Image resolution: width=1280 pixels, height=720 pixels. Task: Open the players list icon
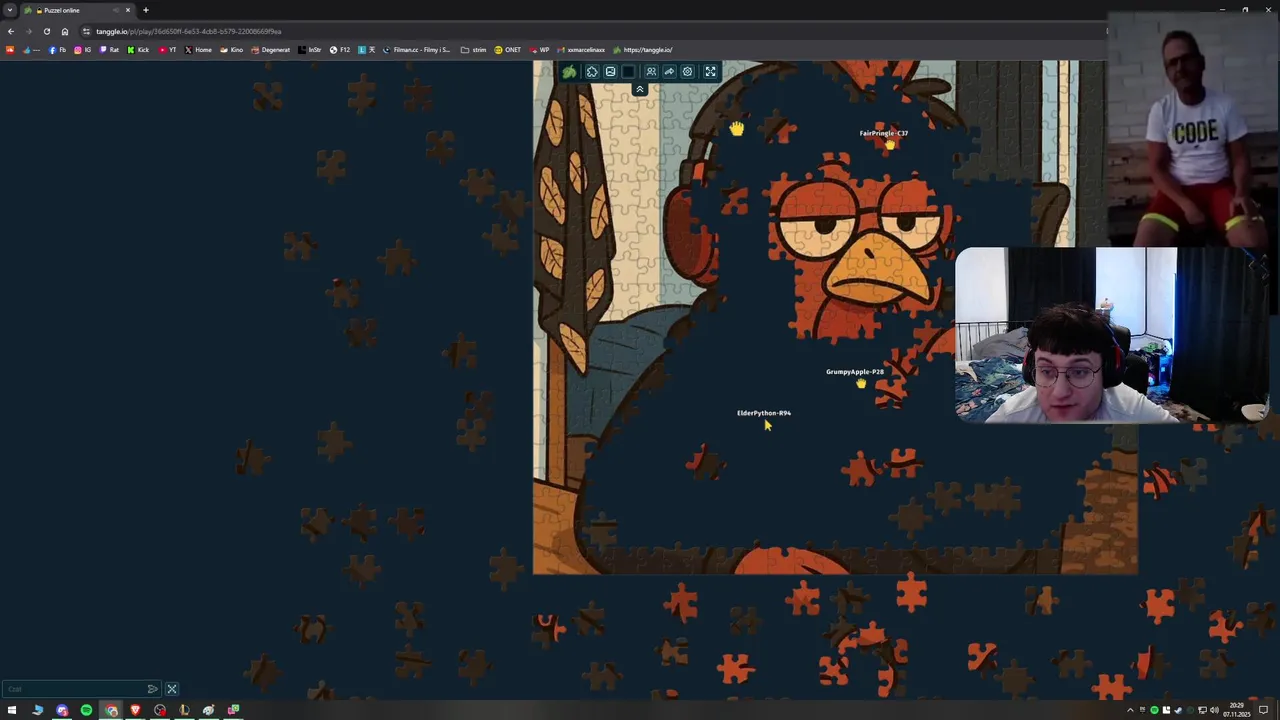pos(651,72)
